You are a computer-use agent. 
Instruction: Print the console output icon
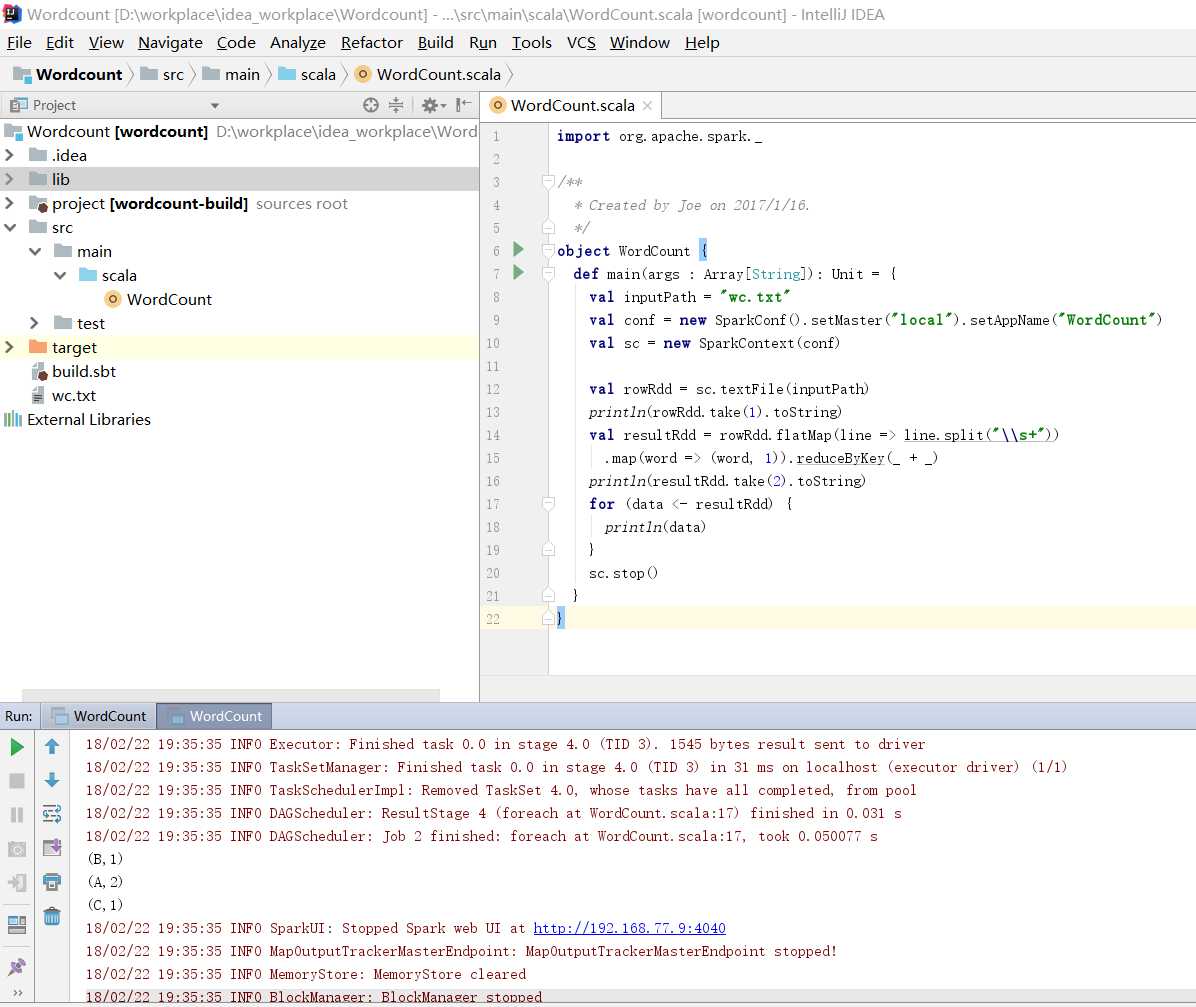[52, 882]
